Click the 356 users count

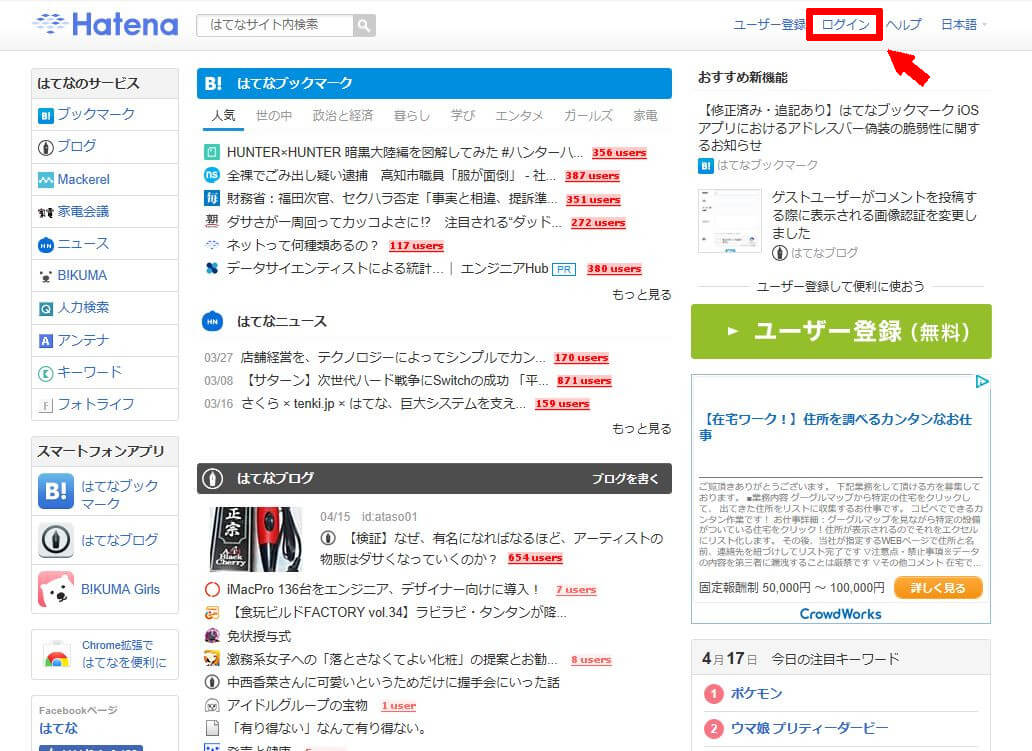pyautogui.click(x=619, y=153)
